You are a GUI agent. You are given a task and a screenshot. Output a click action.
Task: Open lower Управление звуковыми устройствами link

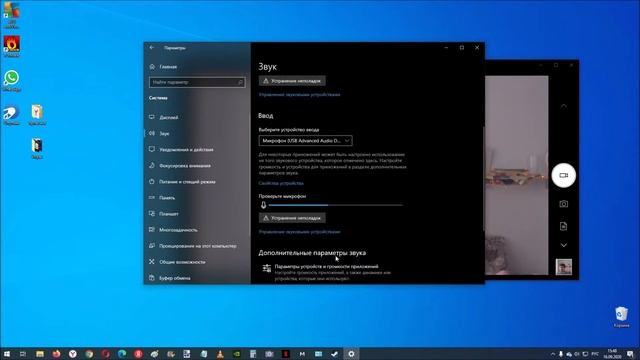(299, 231)
